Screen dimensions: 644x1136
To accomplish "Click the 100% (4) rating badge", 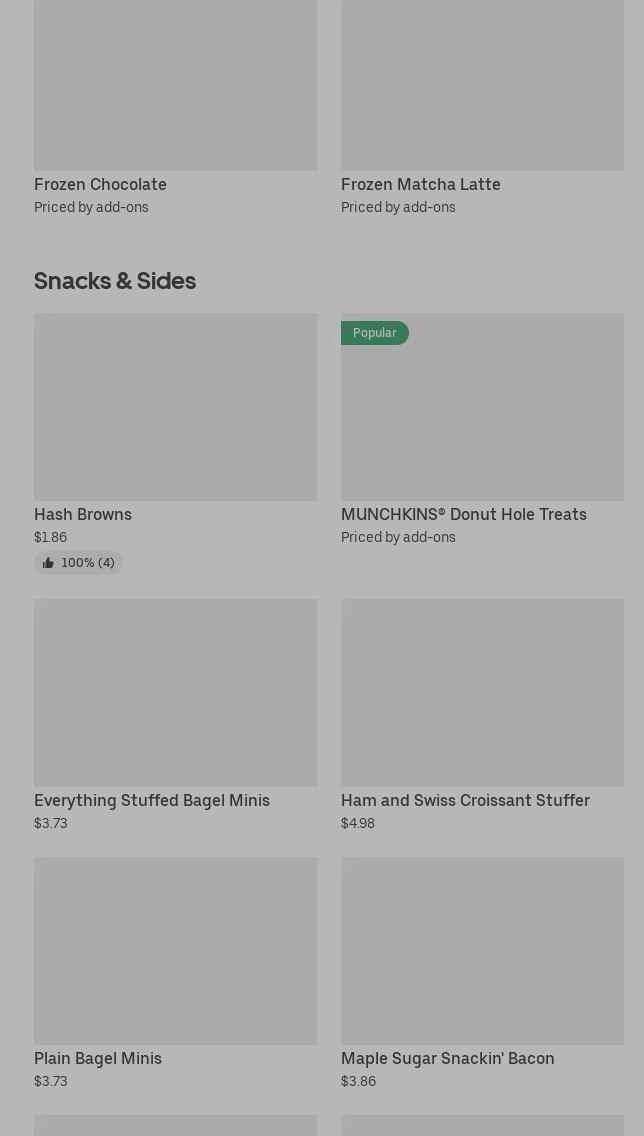I will tap(87, 563).
